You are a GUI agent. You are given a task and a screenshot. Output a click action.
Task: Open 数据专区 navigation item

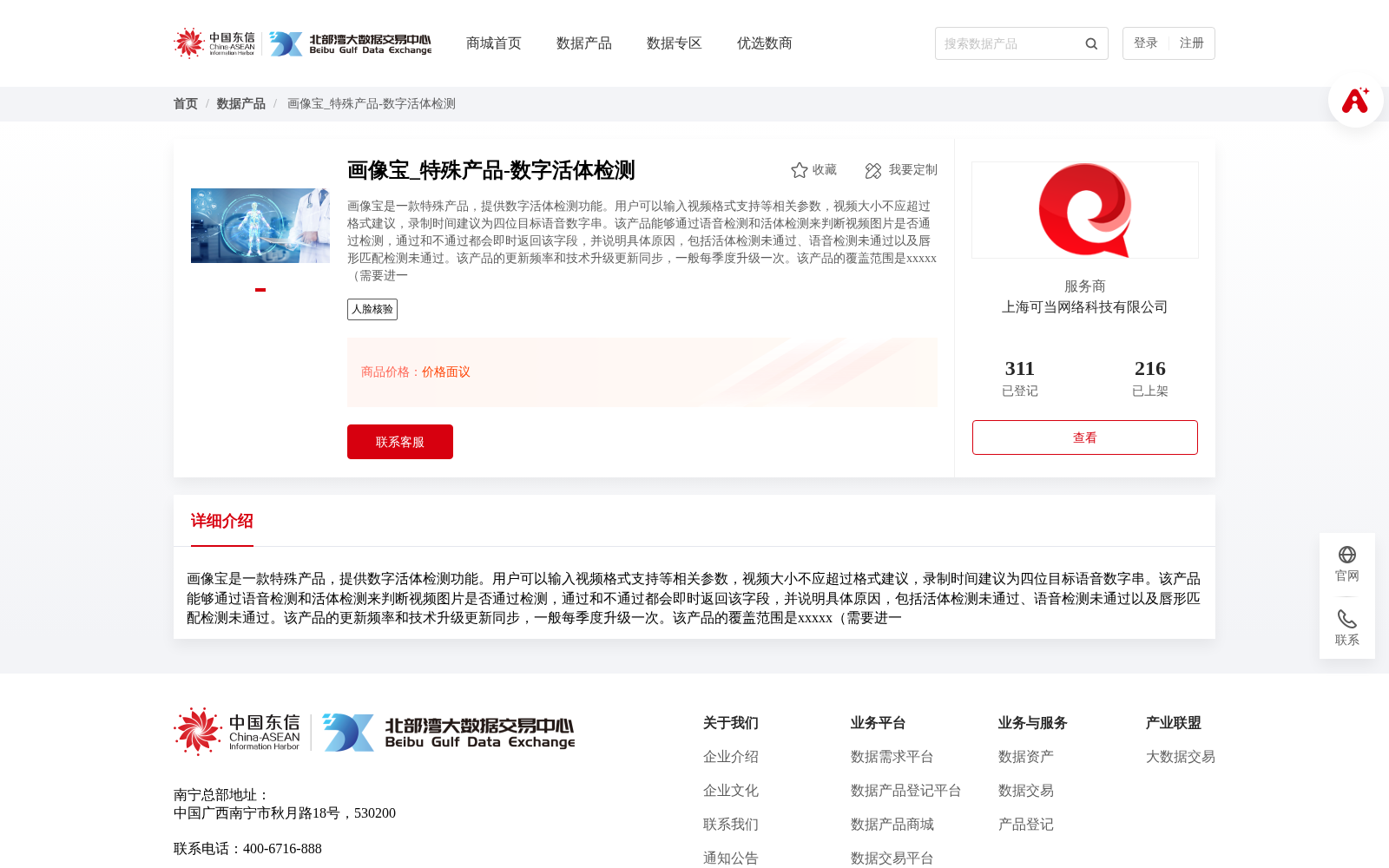point(675,43)
